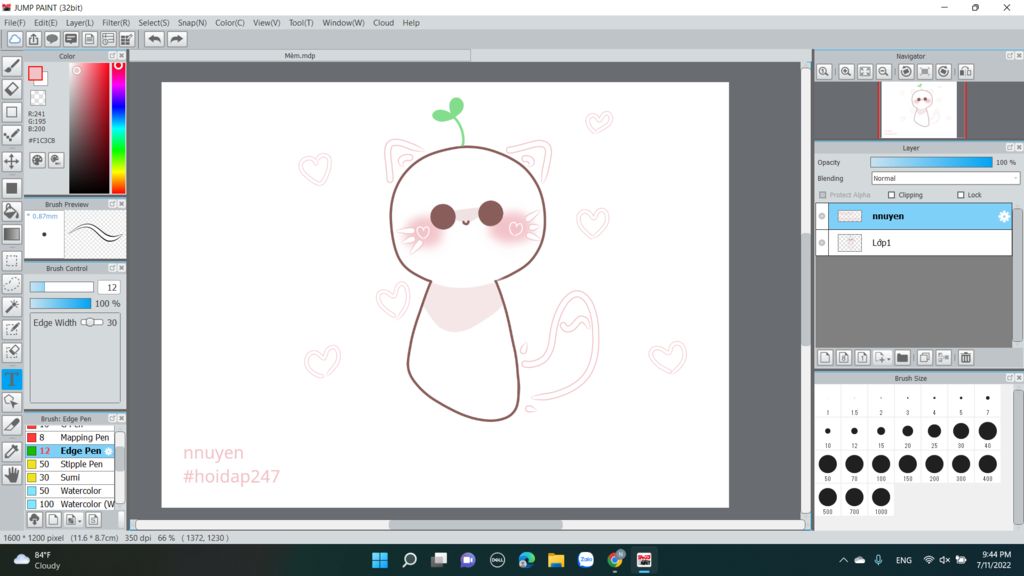The height and width of the screenshot is (576, 1024).
Task: Click the foreground pink color swatch
Action: pos(35,73)
